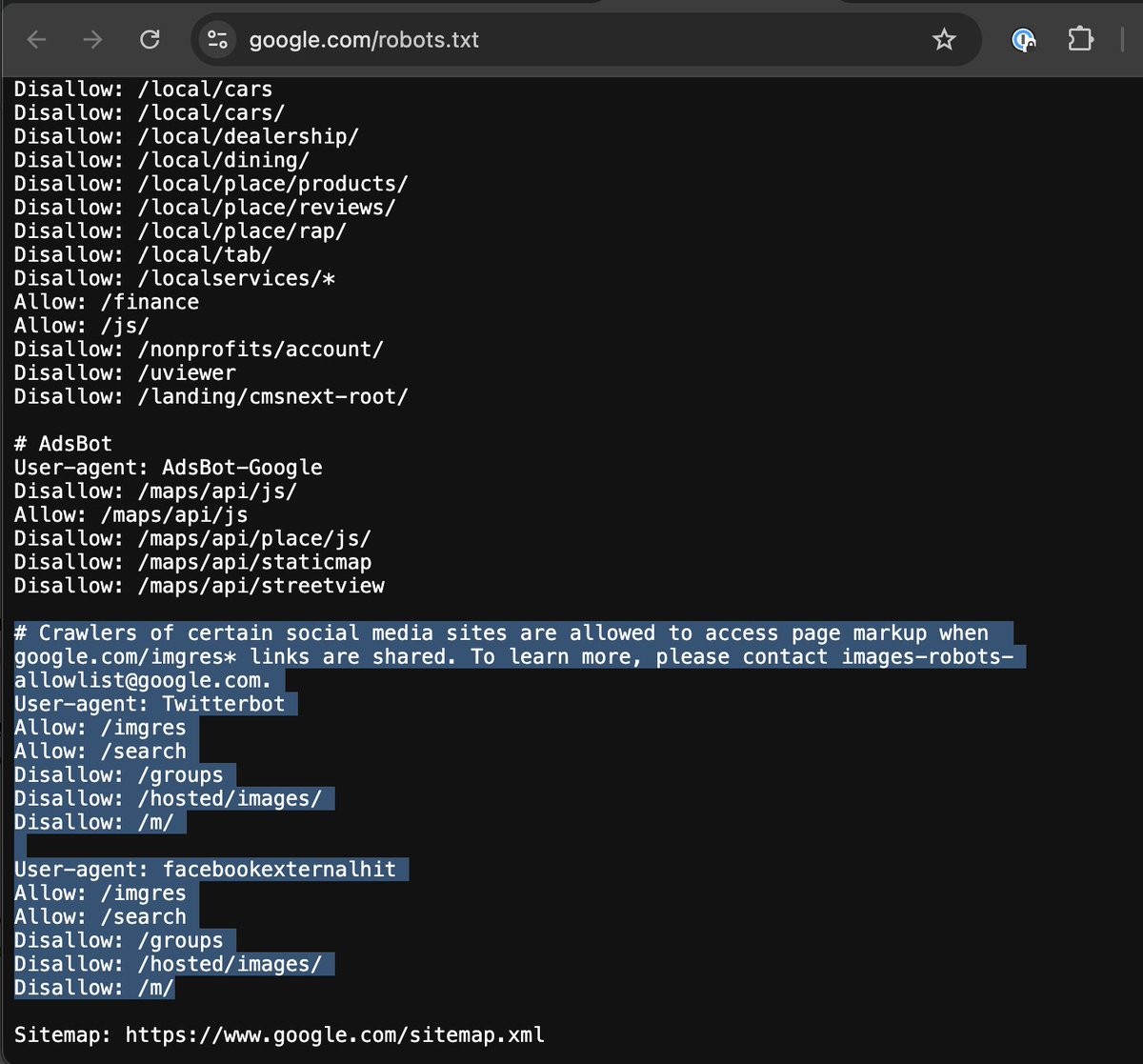Reload the robots.txt page
This screenshot has width=1143, height=1064.
pos(150,39)
